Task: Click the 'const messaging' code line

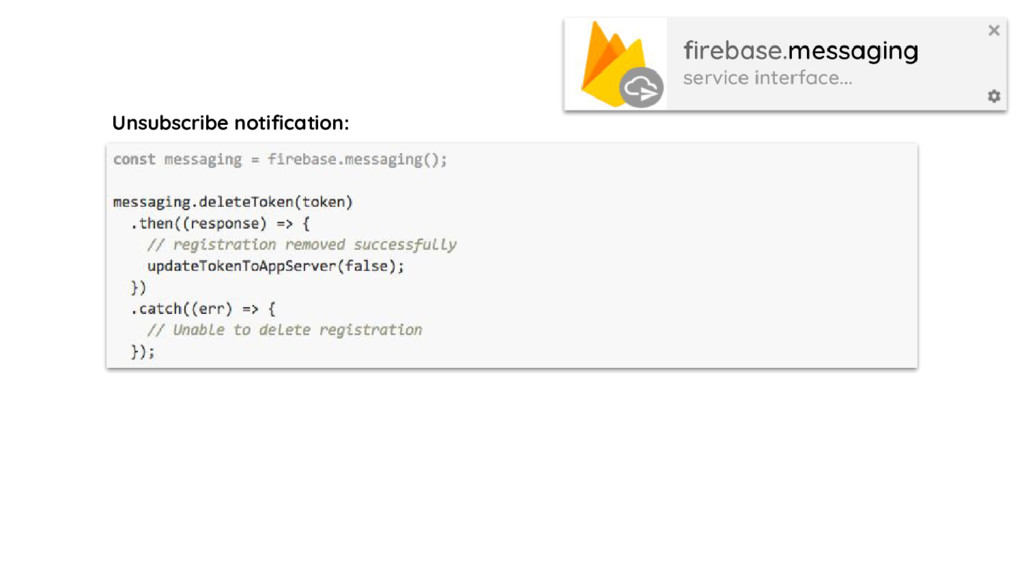Action: [x=280, y=159]
